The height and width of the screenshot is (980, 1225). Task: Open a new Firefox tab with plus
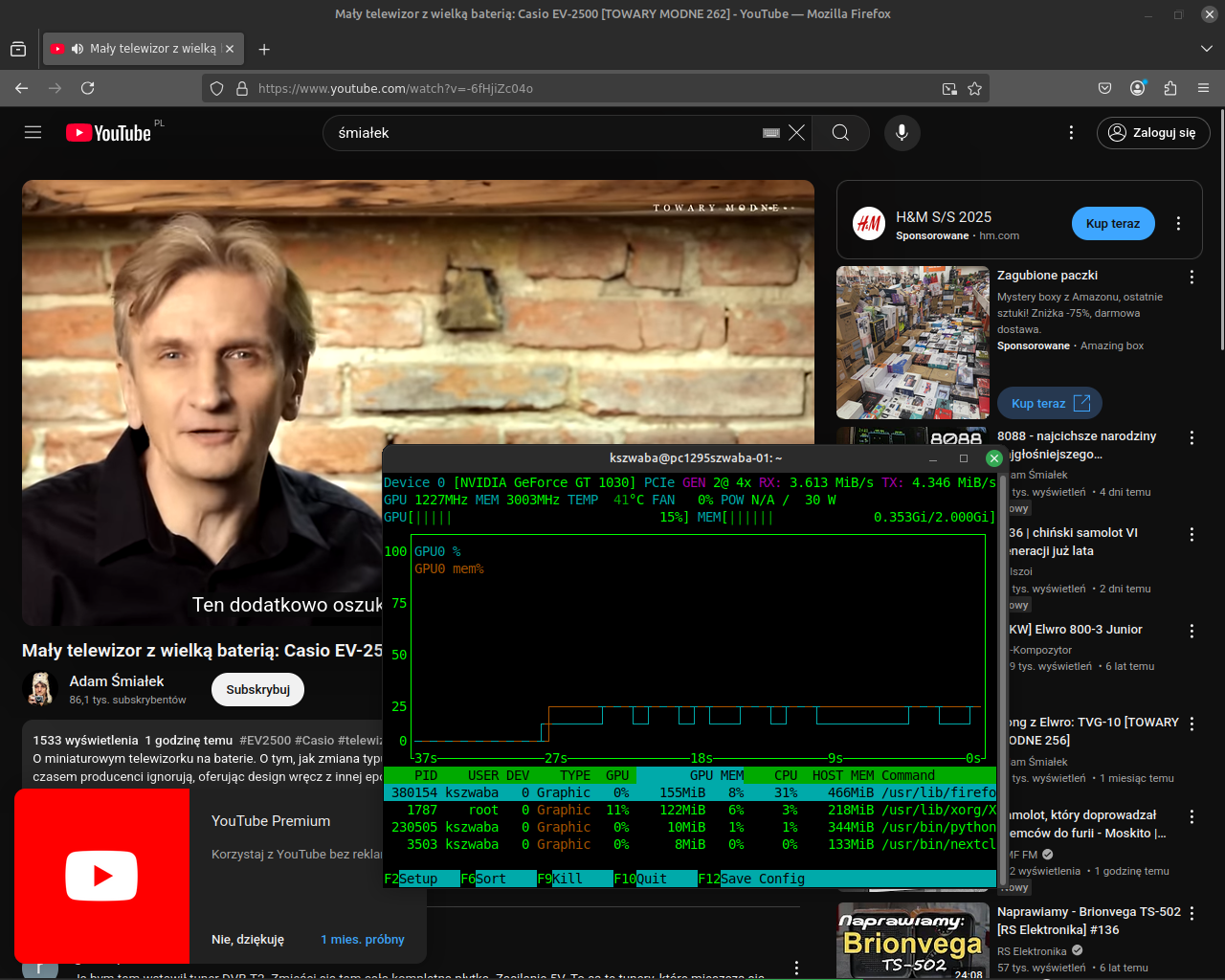264,49
